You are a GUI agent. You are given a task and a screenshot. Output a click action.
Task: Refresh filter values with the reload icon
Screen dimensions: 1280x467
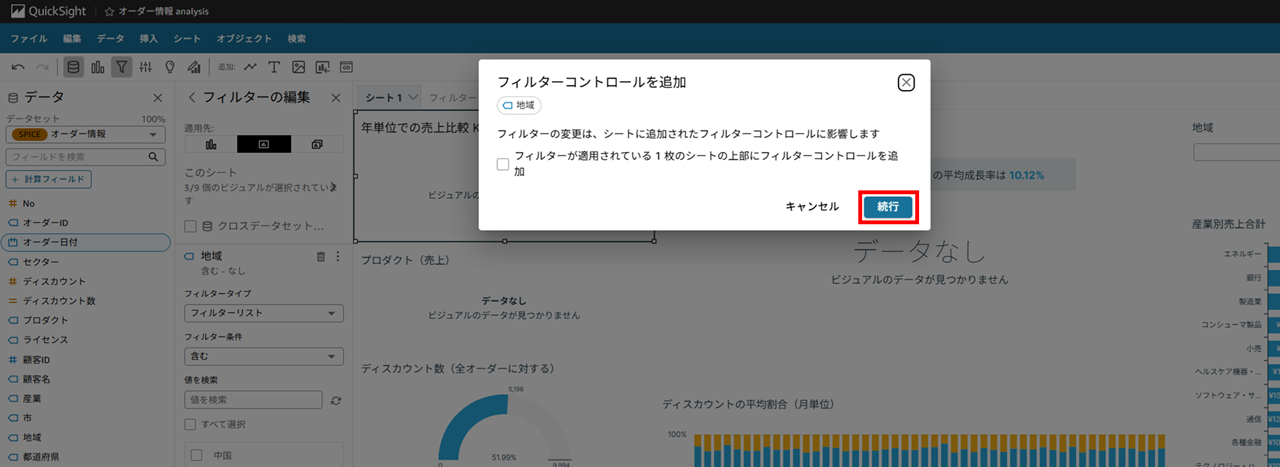point(336,400)
